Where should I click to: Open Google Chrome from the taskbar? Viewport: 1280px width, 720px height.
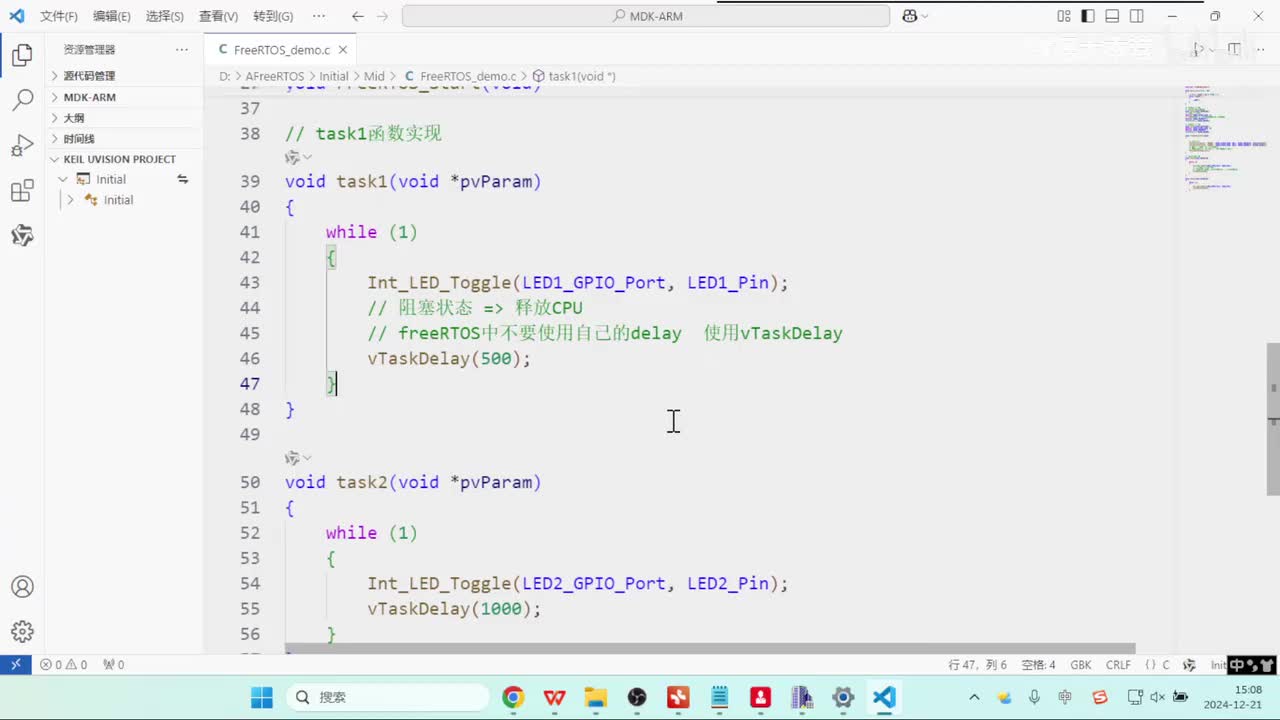(513, 697)
